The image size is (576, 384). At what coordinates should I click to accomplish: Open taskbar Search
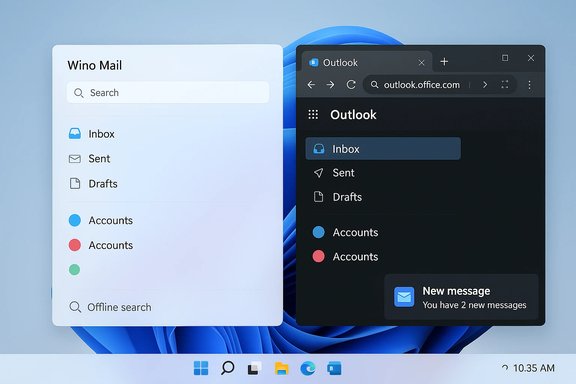coord(228,368)
